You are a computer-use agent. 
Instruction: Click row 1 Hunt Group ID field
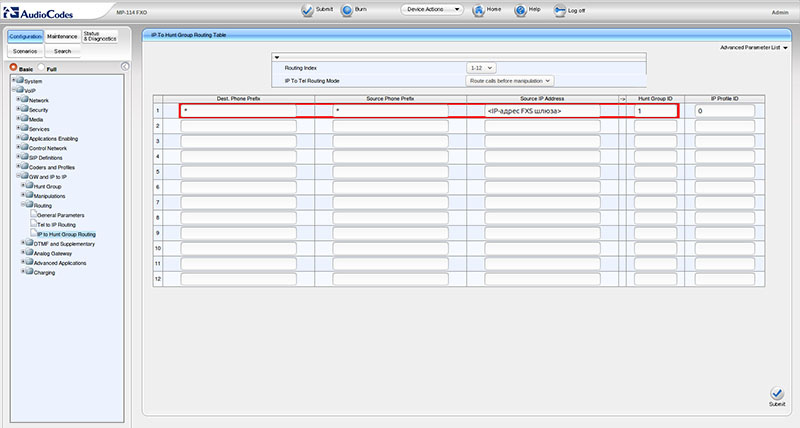[x=656, y=111]
